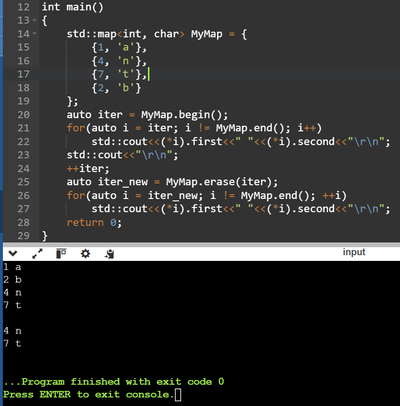Select line number 29 in the gutter

pyautogui.click(x=23, y=236)
